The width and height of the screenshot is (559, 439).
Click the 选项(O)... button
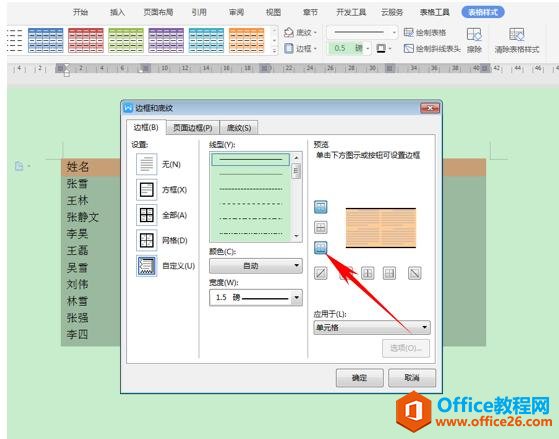[406, 348]
